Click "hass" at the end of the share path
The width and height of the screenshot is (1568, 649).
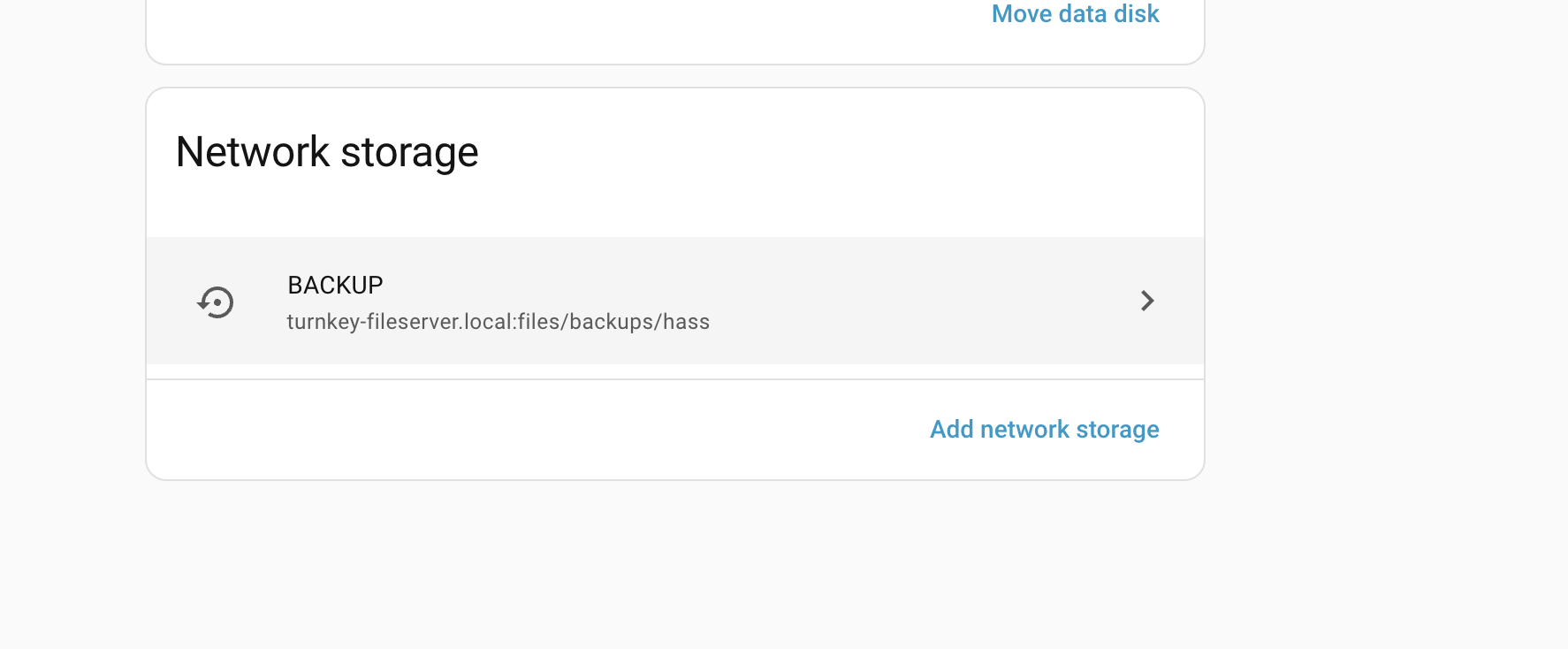[x=687, y=322]
